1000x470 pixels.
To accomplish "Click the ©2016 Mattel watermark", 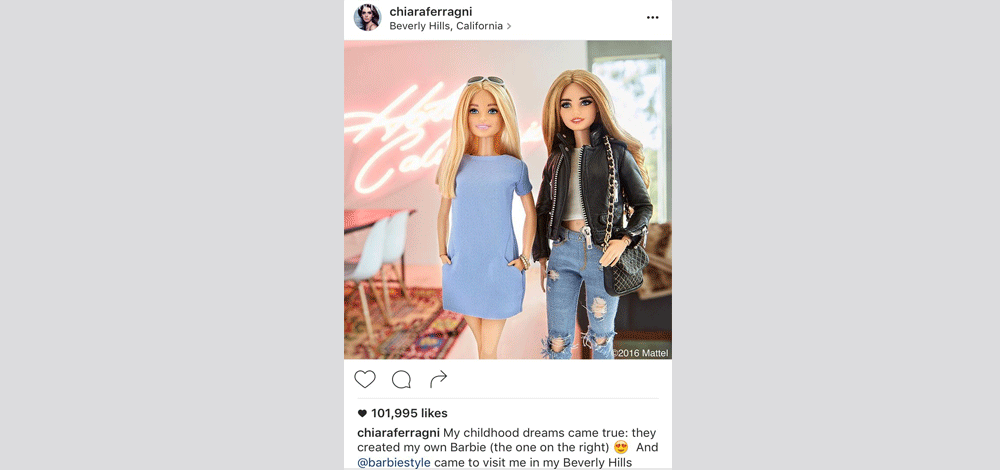I will 640,353.
